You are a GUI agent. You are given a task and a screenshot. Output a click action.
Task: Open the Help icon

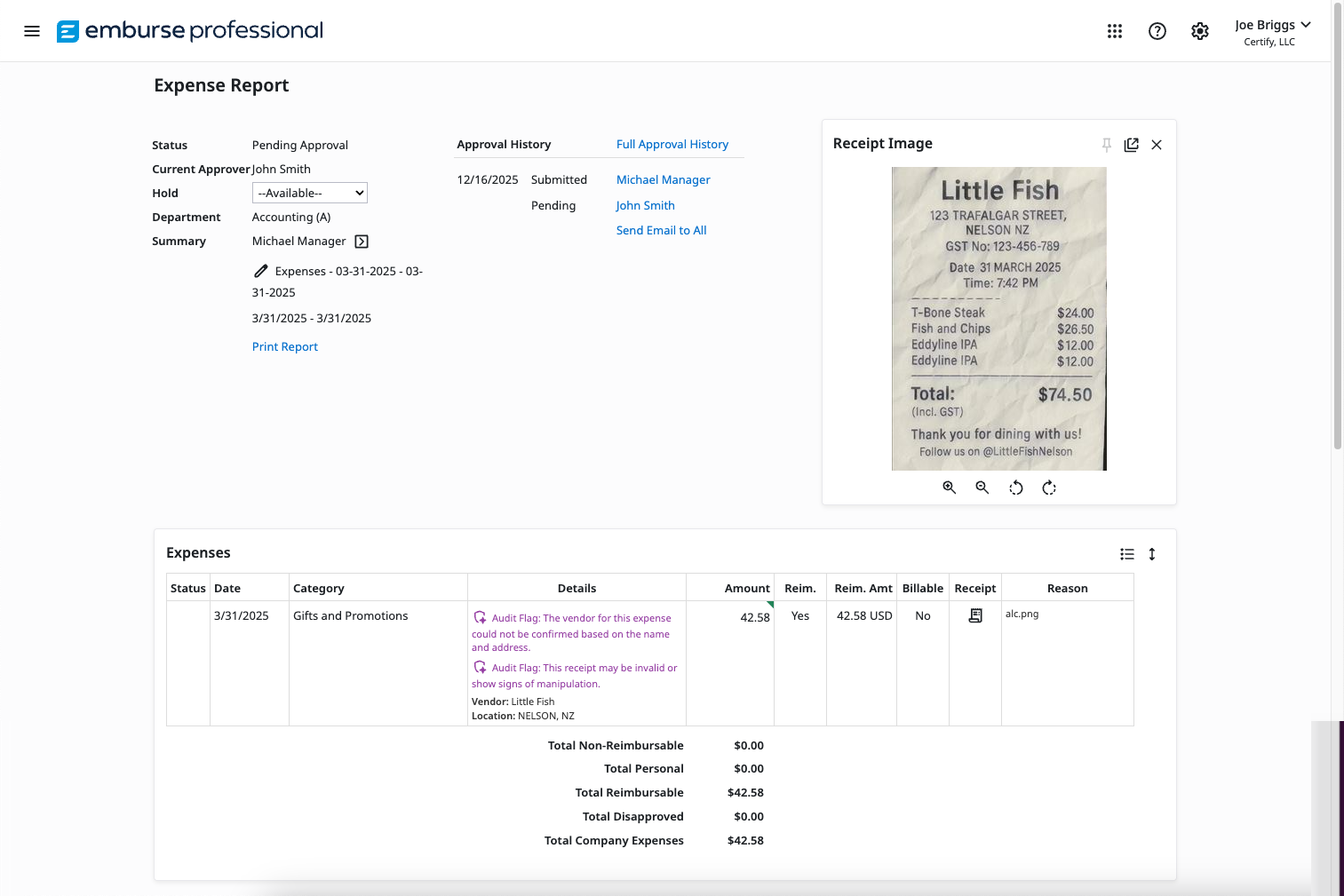(x=1157, y=30)
